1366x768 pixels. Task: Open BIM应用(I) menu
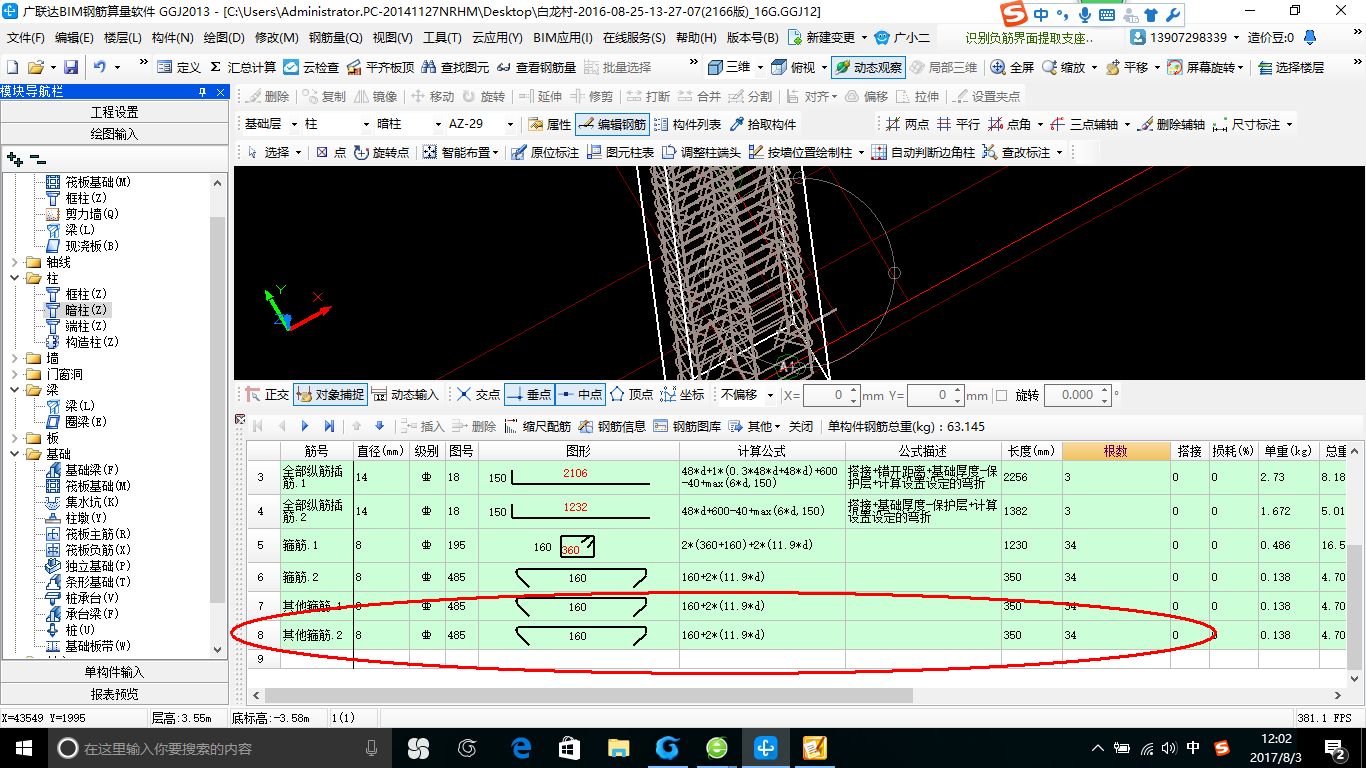(x=562, y=38)
